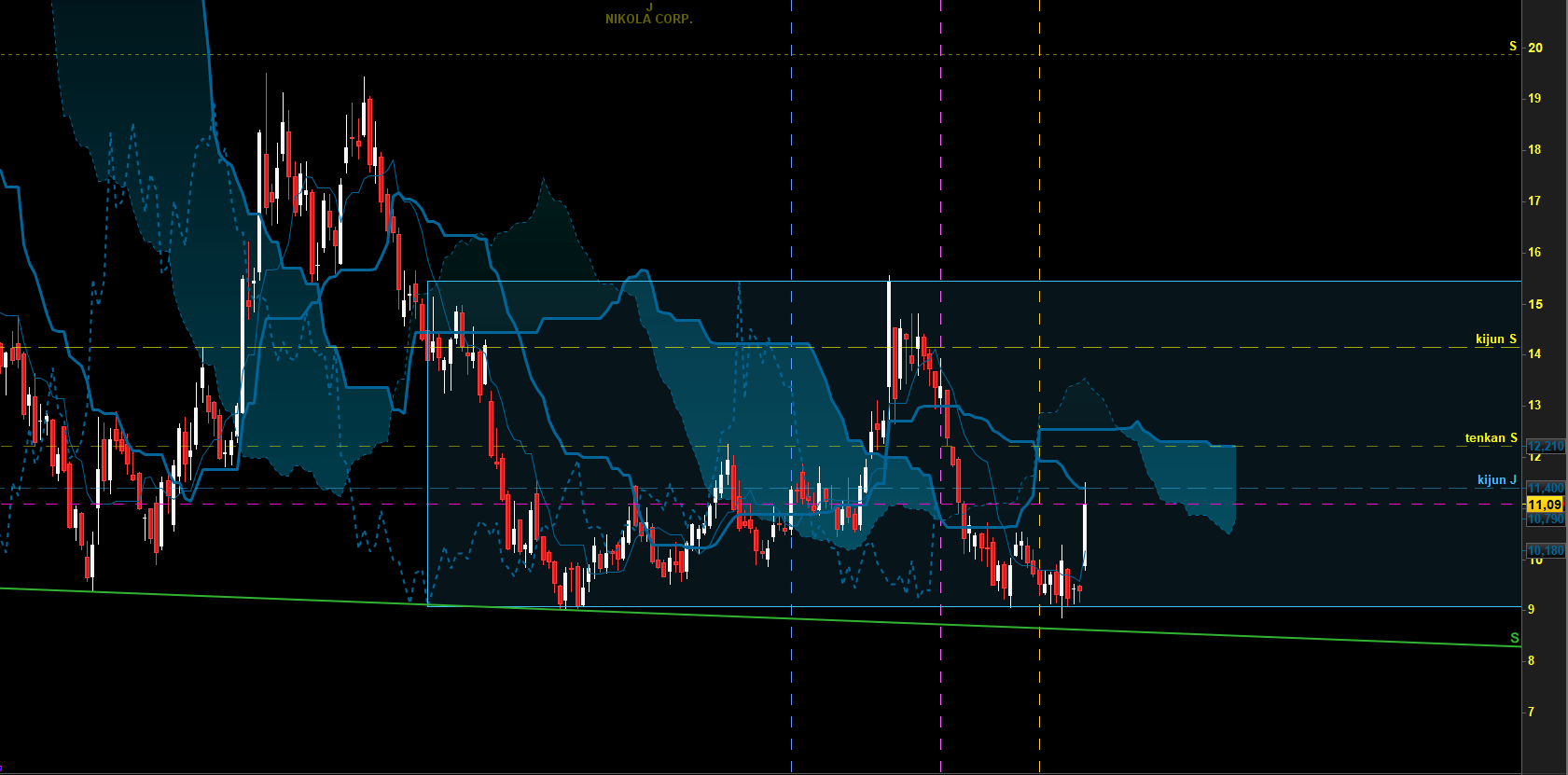Image resolution: width=1568 pixels, height=775 pixels.
Task: Click the 15 price level on axis
Action: [1534, 304]
